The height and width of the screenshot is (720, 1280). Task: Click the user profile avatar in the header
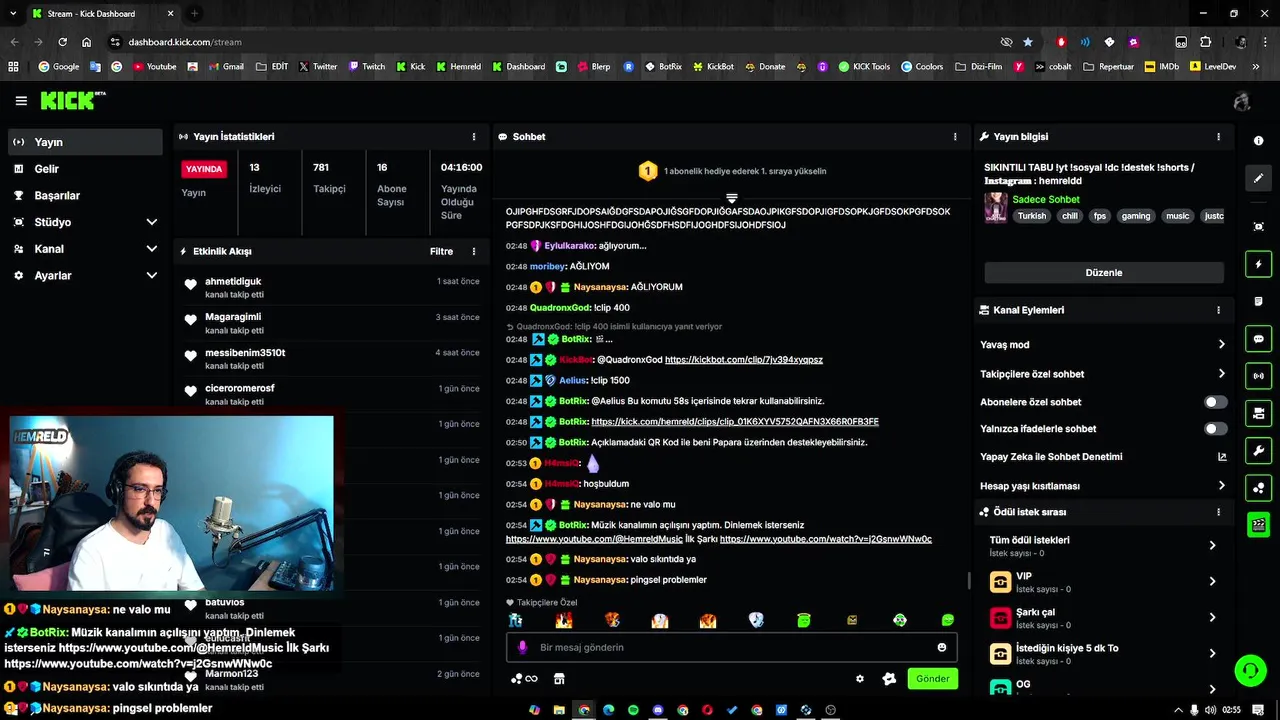[x=1242, y=101]
